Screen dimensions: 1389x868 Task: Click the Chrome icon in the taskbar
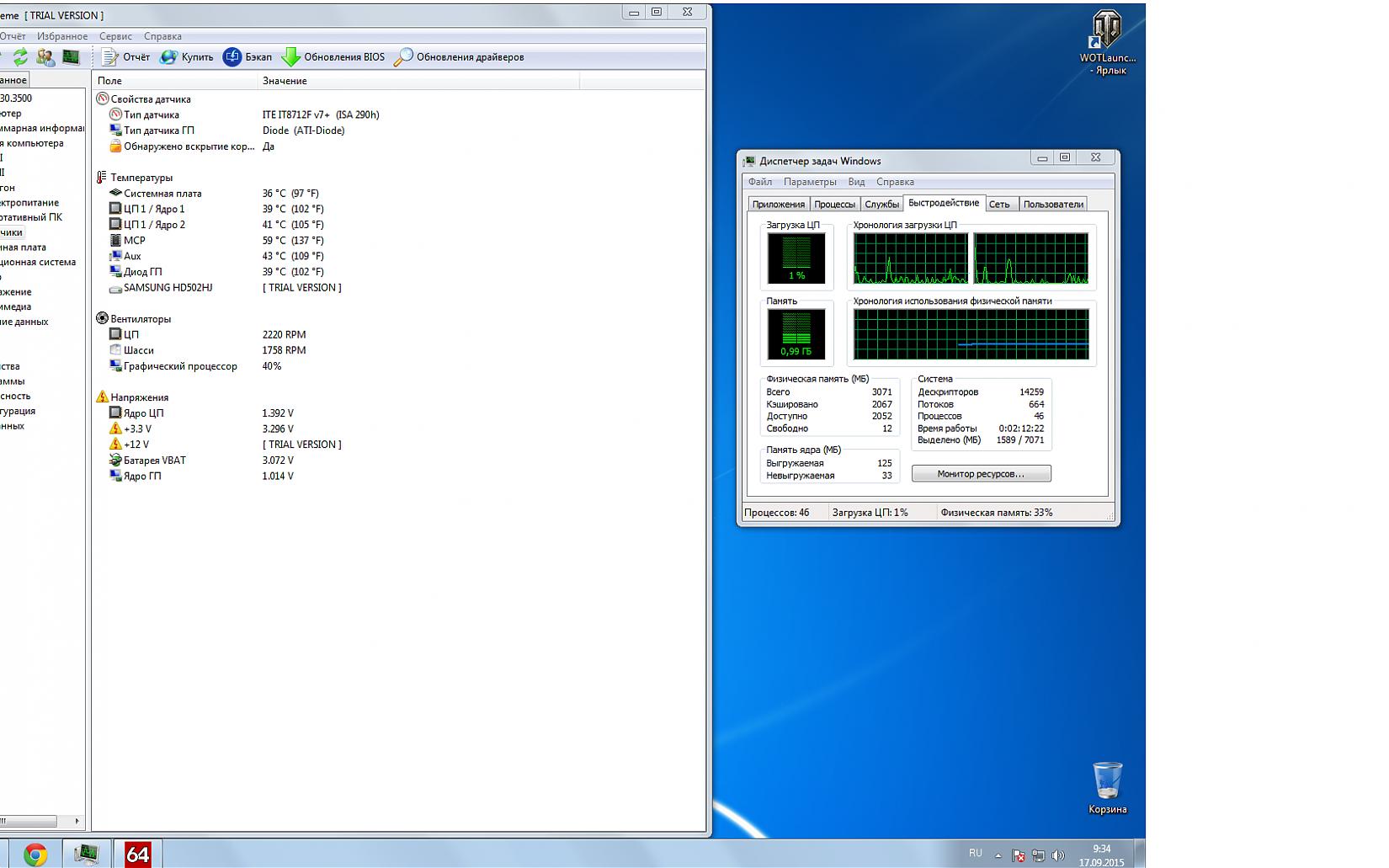[x=35, y=855]
